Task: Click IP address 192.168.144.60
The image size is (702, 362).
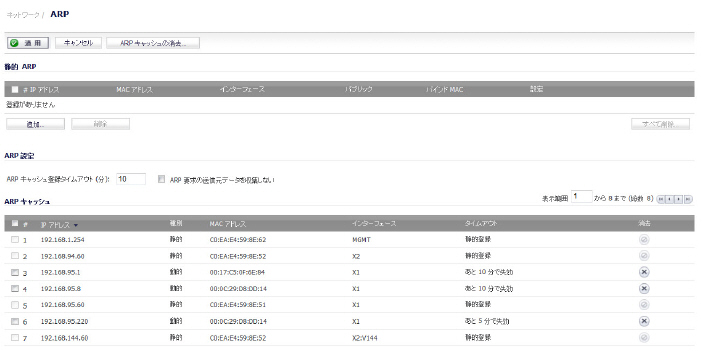Action: tap(64, 338)
